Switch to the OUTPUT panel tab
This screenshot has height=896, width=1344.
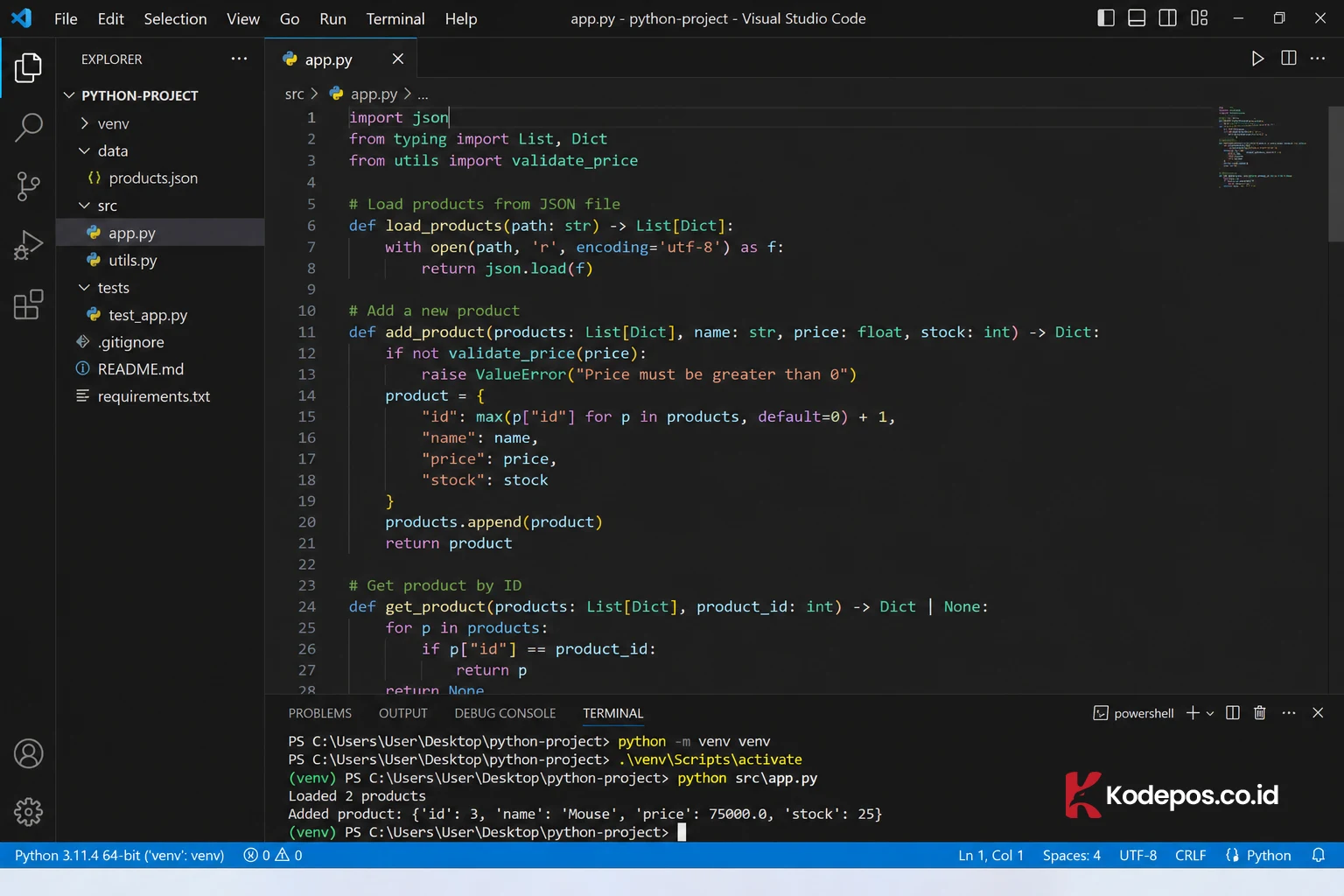tap(403, 713)
